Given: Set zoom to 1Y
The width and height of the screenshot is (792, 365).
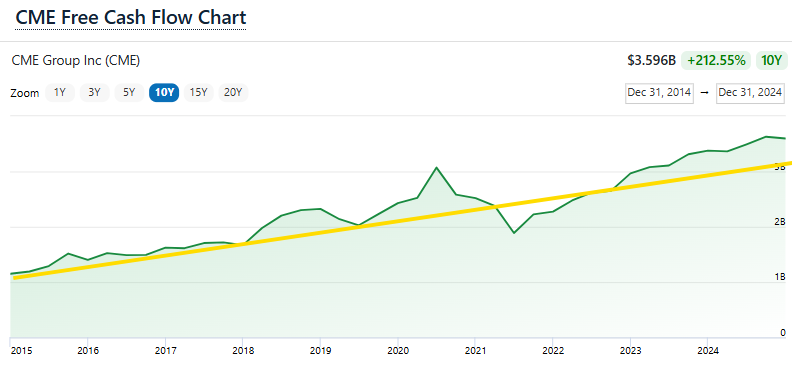Looking at the screenshot, I should tap(60, 93).
